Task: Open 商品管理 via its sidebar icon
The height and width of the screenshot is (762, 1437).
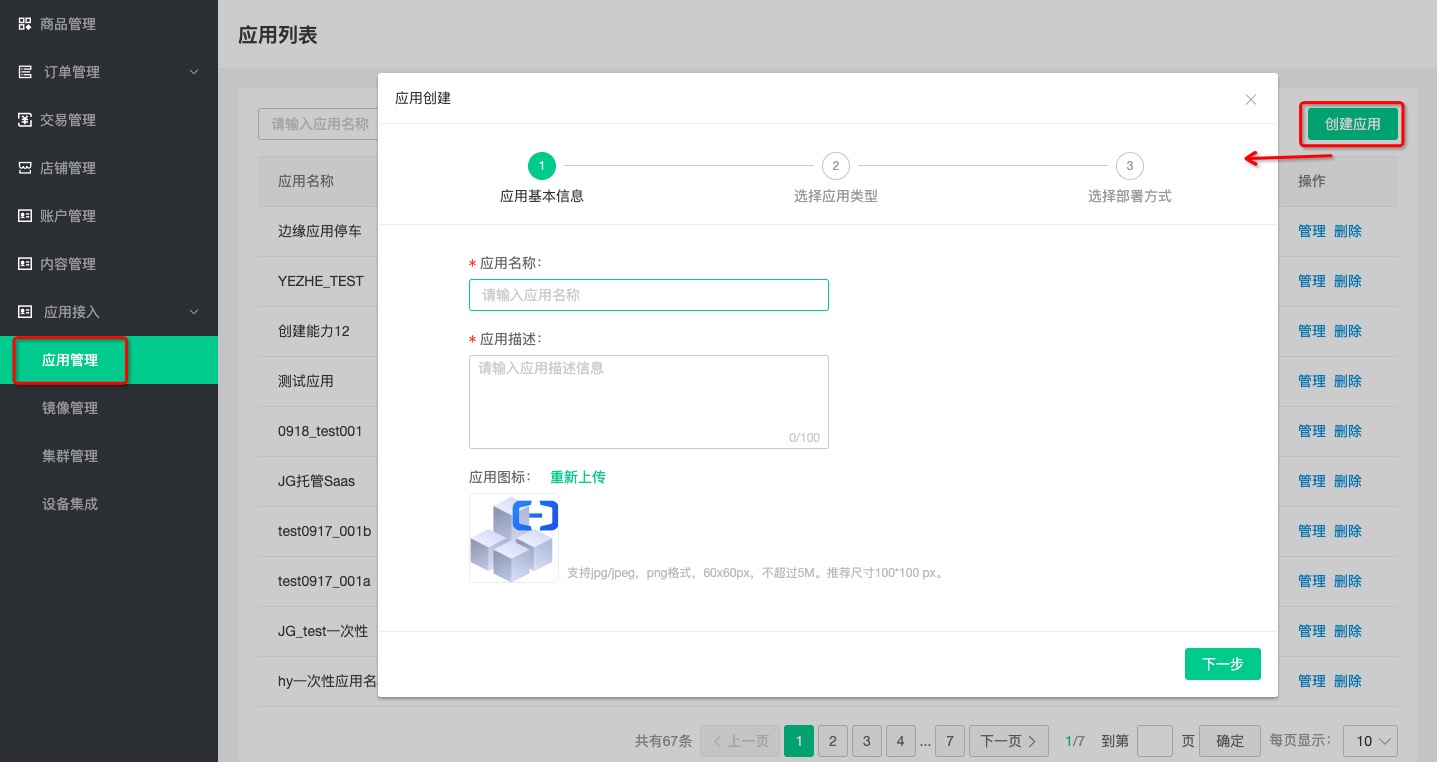Action: point(25,24)
